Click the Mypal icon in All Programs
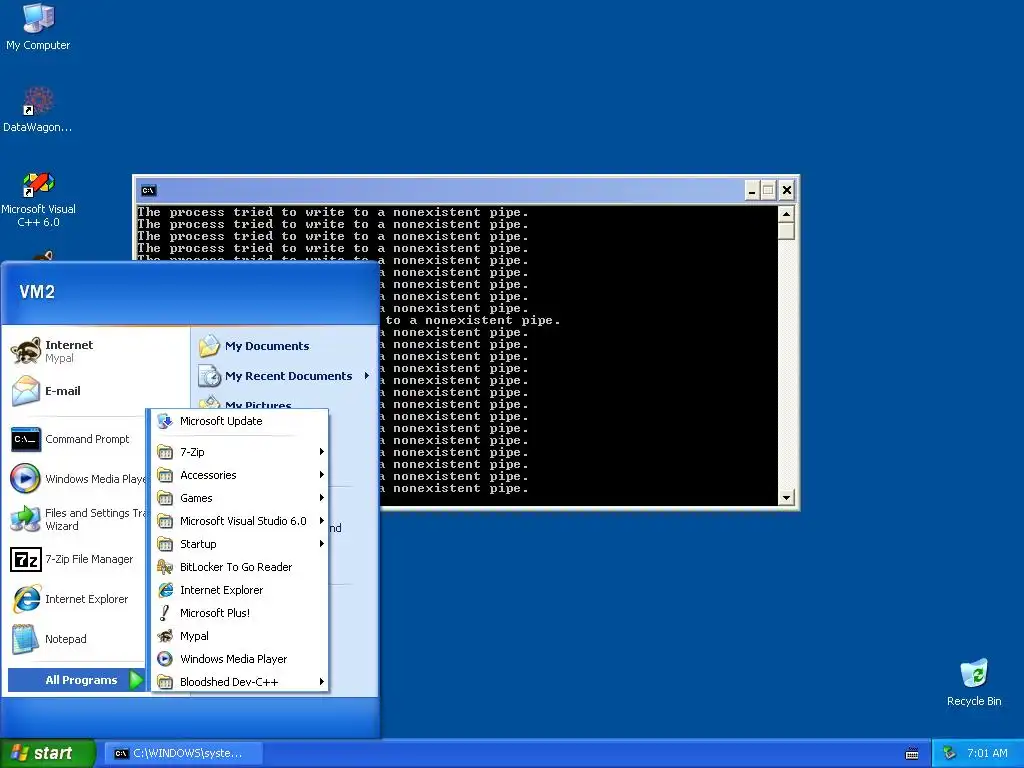Image resolution: width=1024 pixels, height=768 pixels. coord(165,635)
